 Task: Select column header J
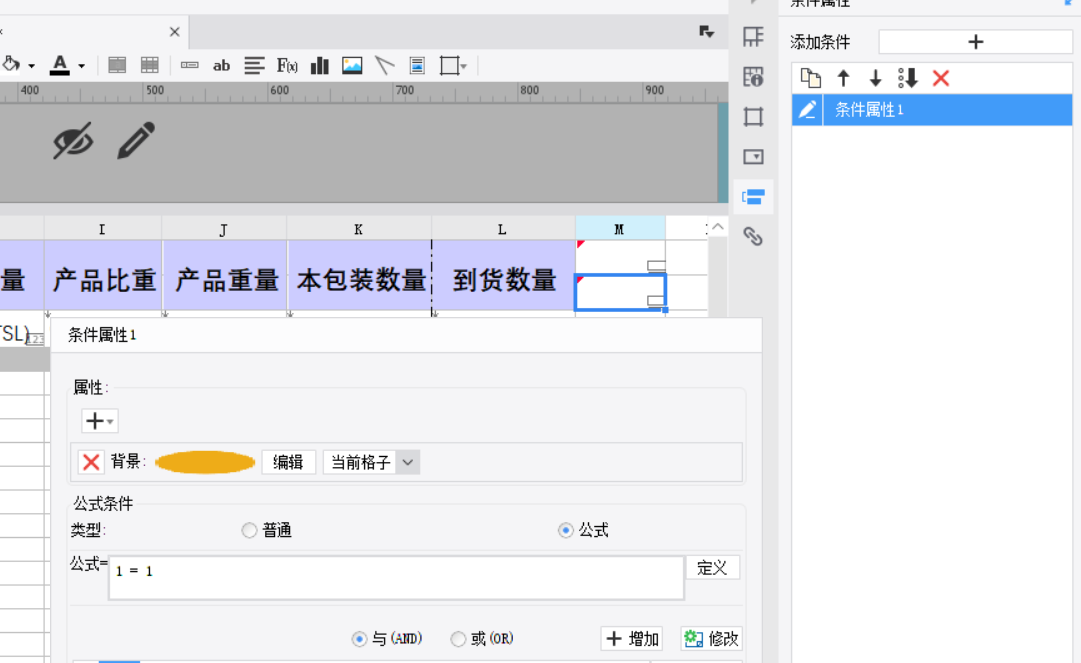click(224, 229)
